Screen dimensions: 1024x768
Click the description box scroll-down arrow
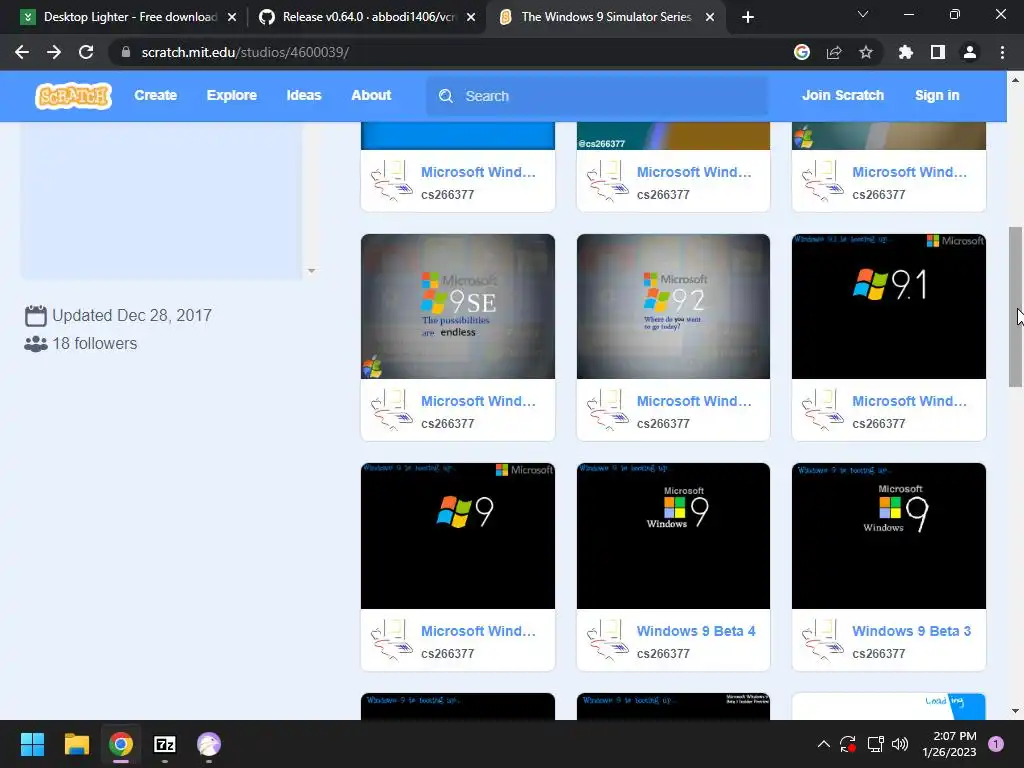[x=312, y=270]
